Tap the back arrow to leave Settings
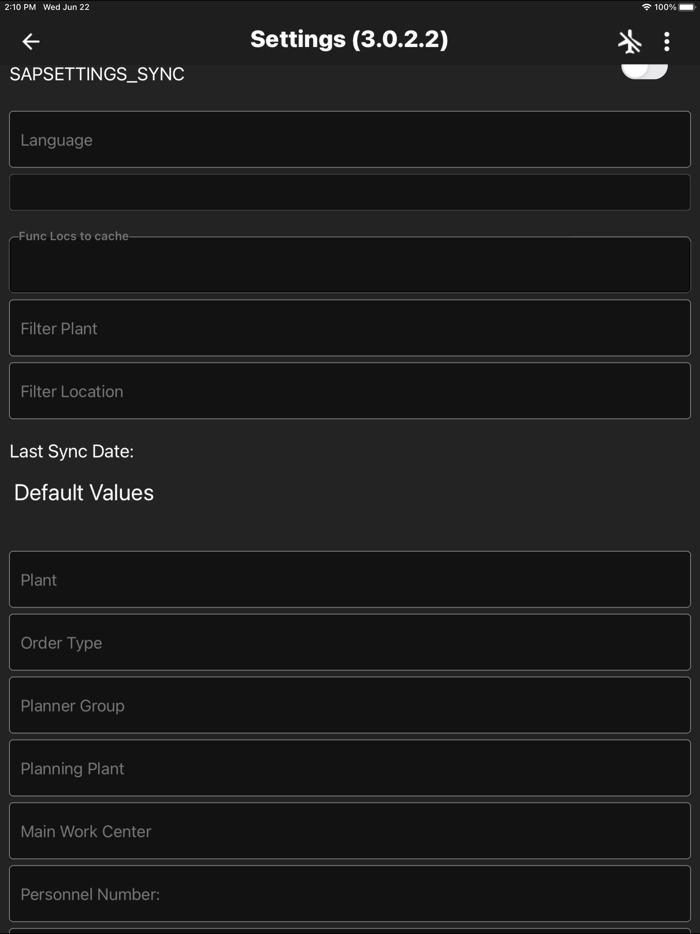The image size is (700, 934). (x=30, y=41)
